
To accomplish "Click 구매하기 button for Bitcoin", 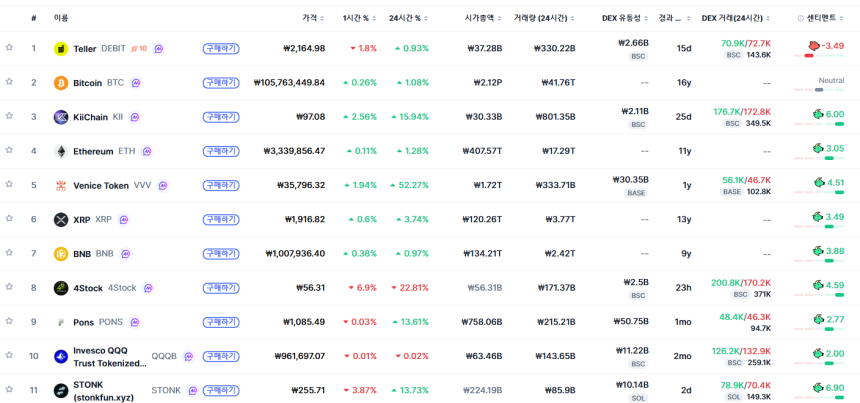I will click(x=221, y=83).
